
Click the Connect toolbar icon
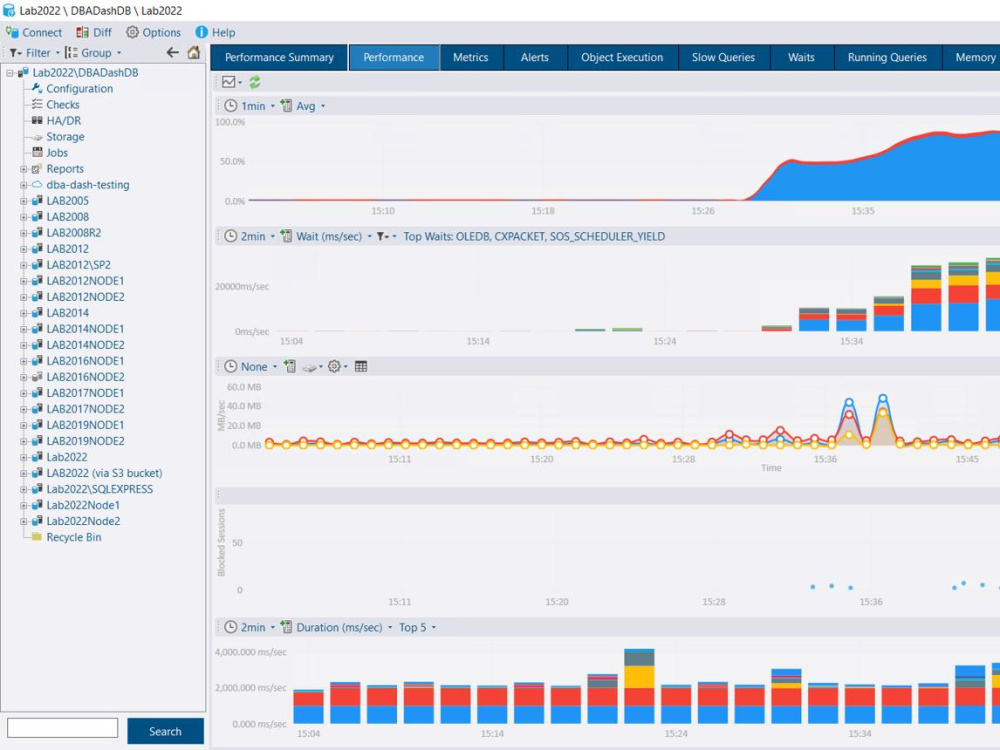click(x=34, y=33)
